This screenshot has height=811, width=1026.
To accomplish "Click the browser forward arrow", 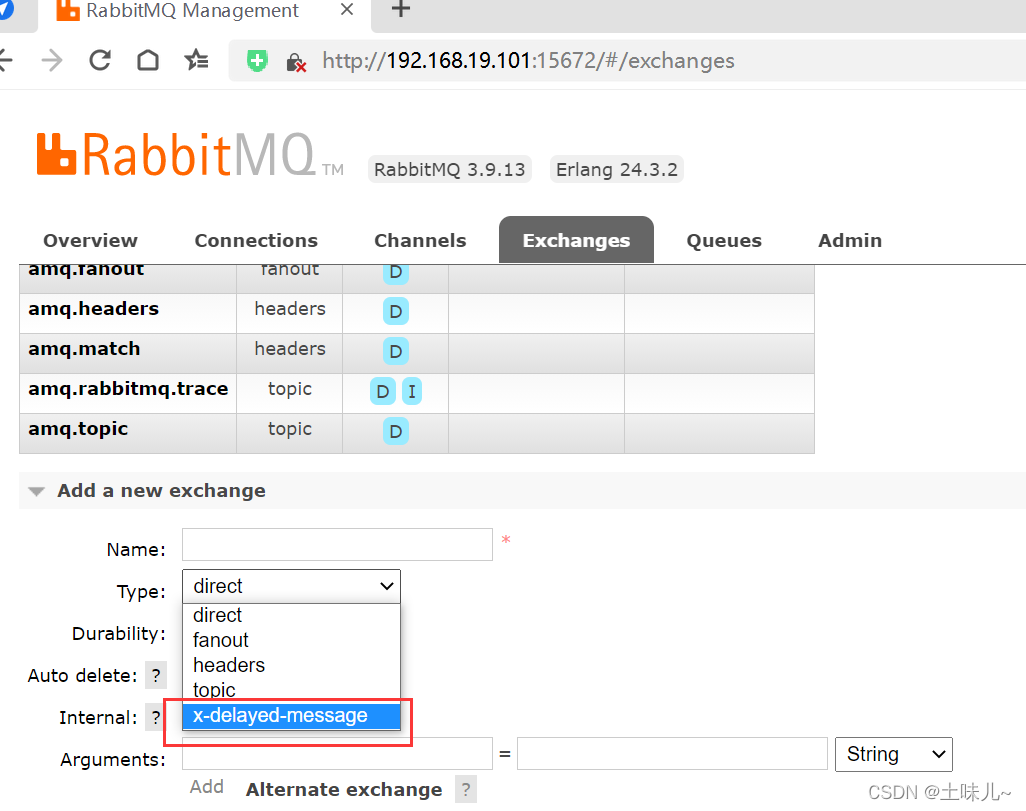I will [52, 61].
